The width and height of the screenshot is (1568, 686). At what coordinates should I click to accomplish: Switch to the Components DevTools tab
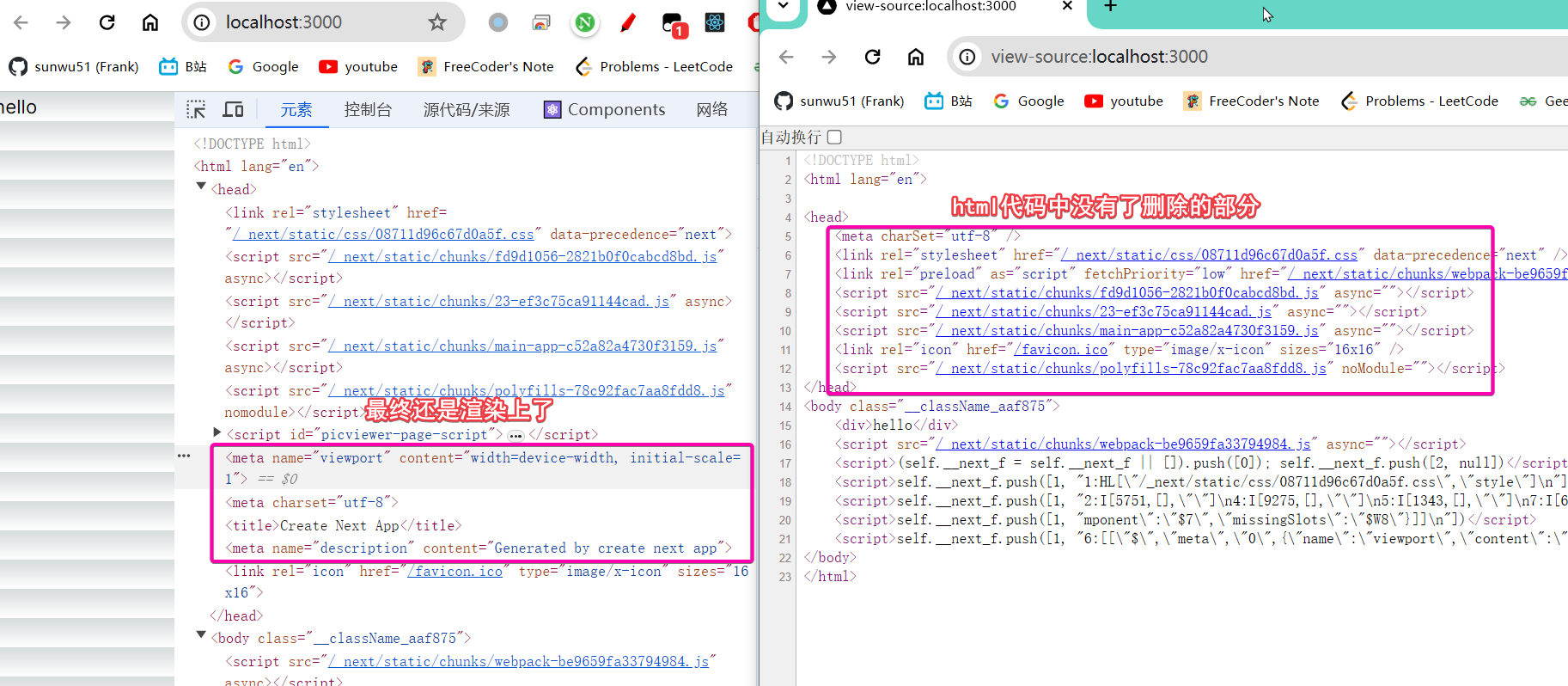tap(605, 109)
